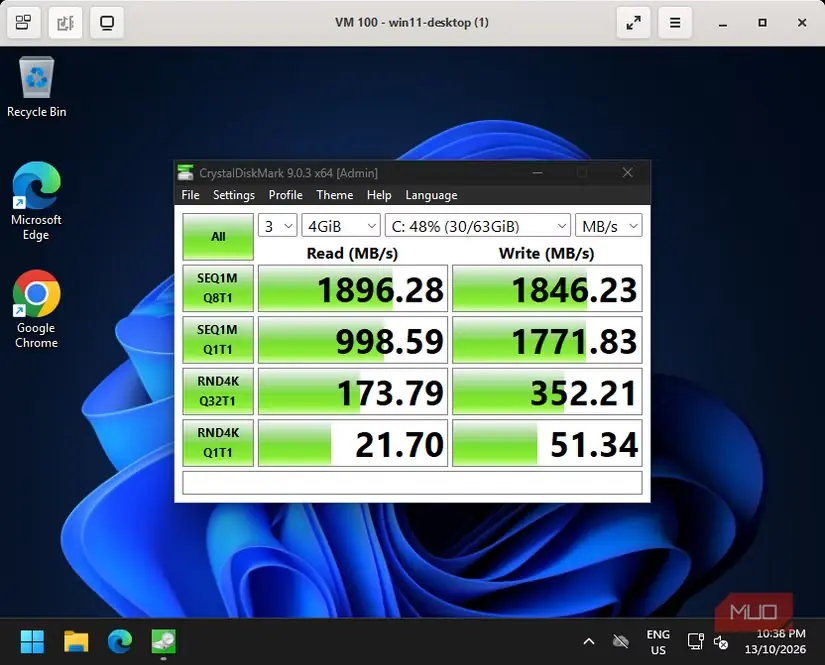The height and width of the screenshot is (665, 825).
Task: Click the 998.59 read result
Action: pos(353,340)
